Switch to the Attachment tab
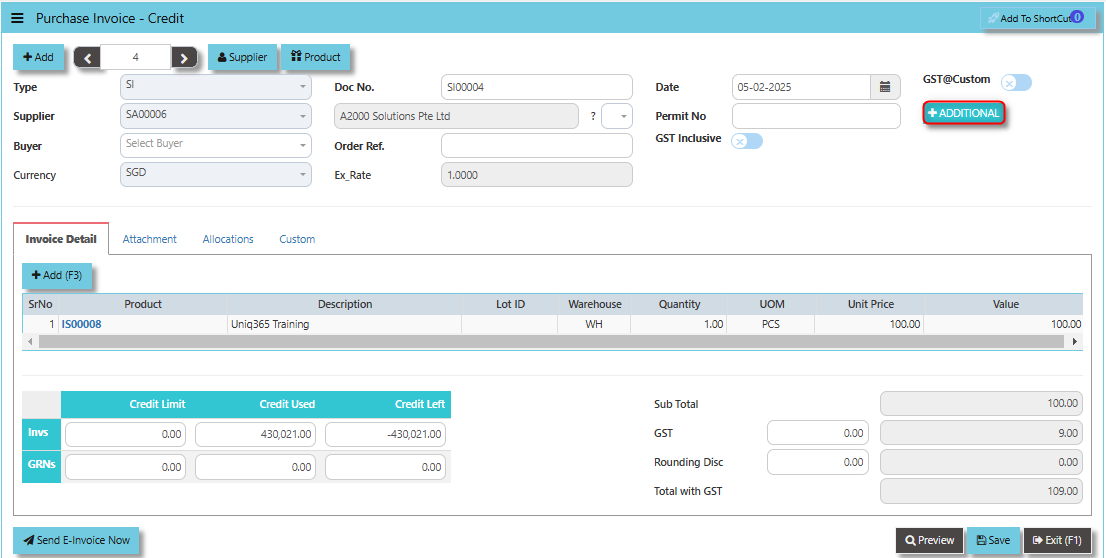The image size is (1106, 558). pyautogui.click(x=150, y=239)
